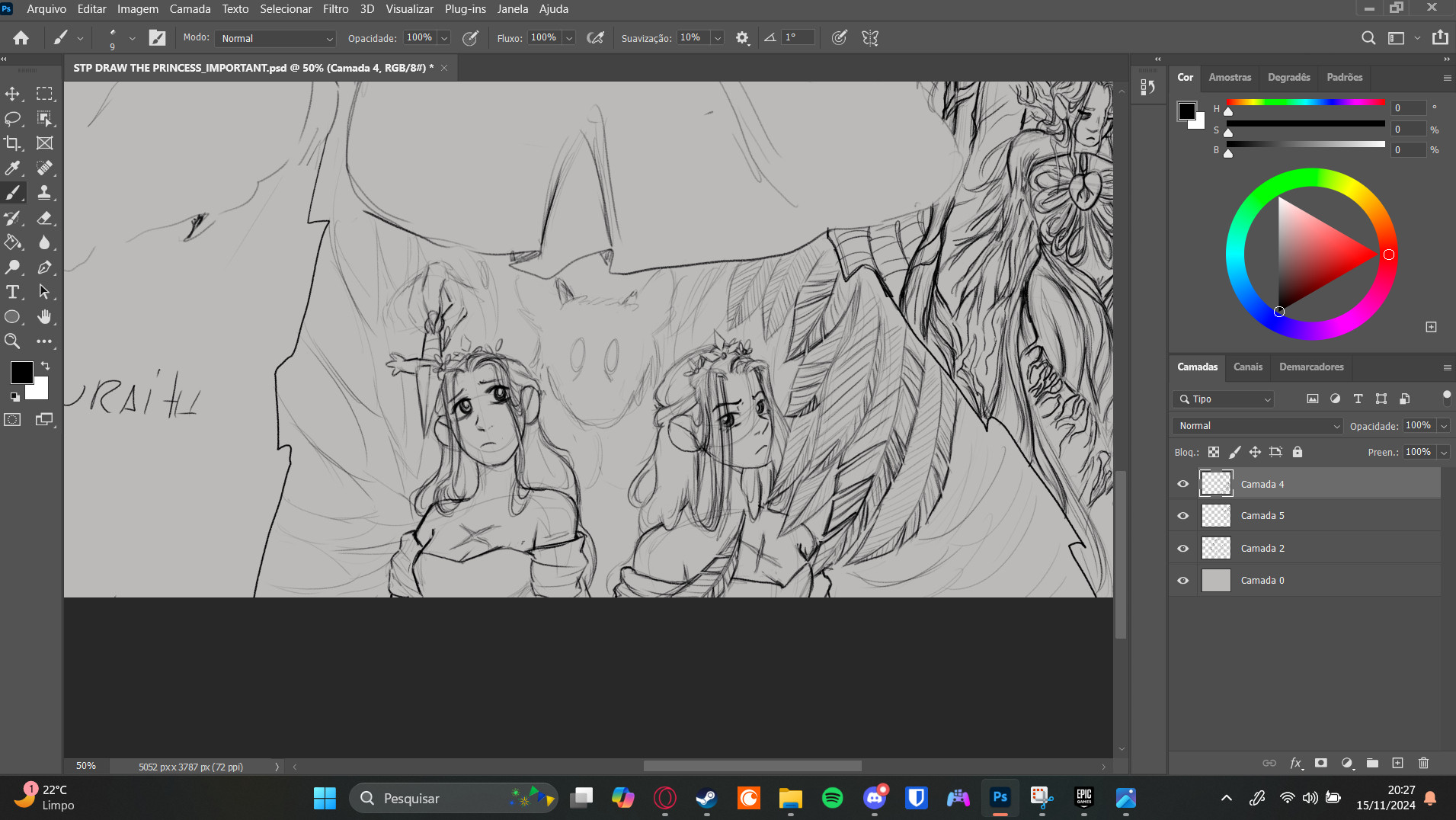Viewport: 1456px width, 820px height.
Task: Open the Edit Toolbar three-dots menu
Action: [45, 341]
